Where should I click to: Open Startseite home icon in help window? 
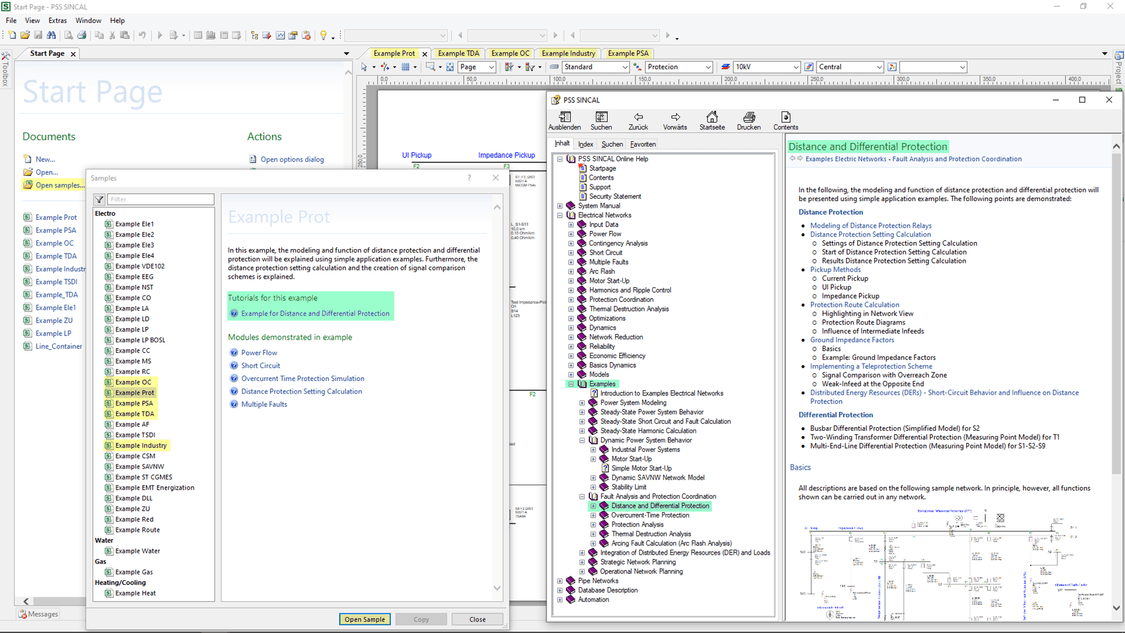[712, 121]
